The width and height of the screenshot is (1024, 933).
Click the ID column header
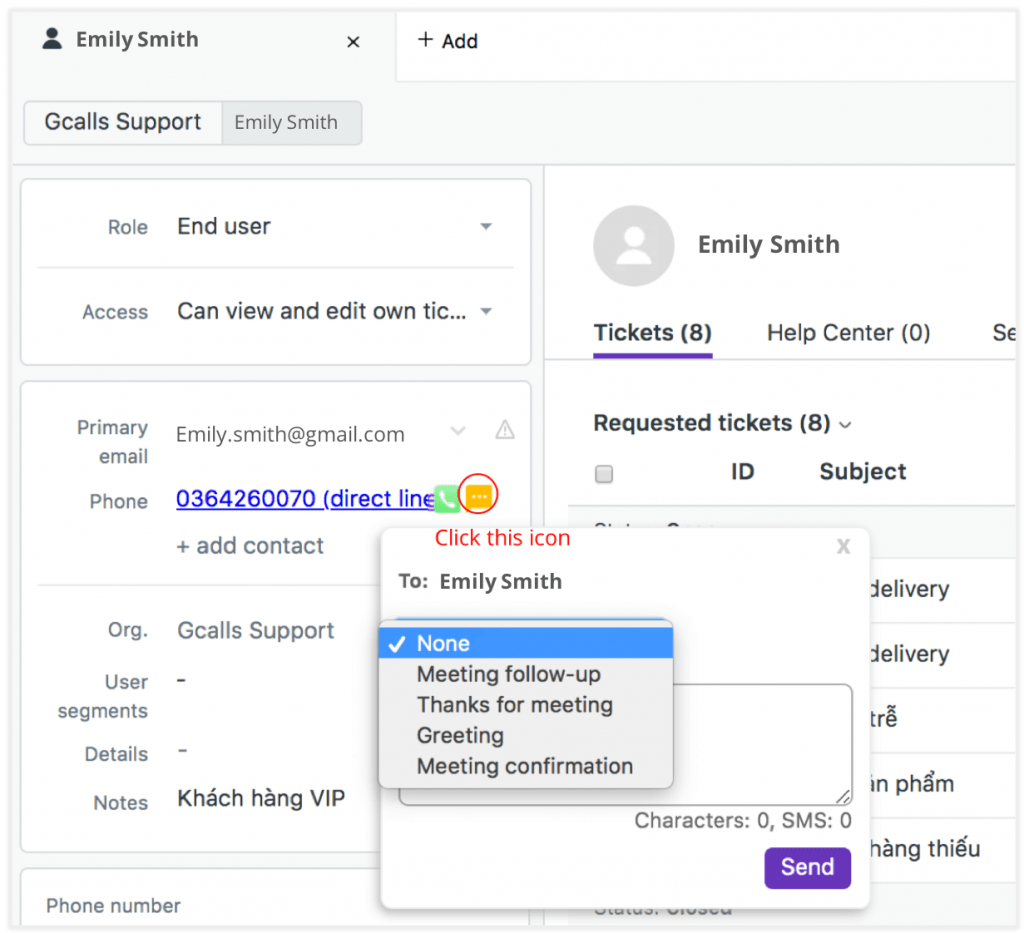coord(743,471)
